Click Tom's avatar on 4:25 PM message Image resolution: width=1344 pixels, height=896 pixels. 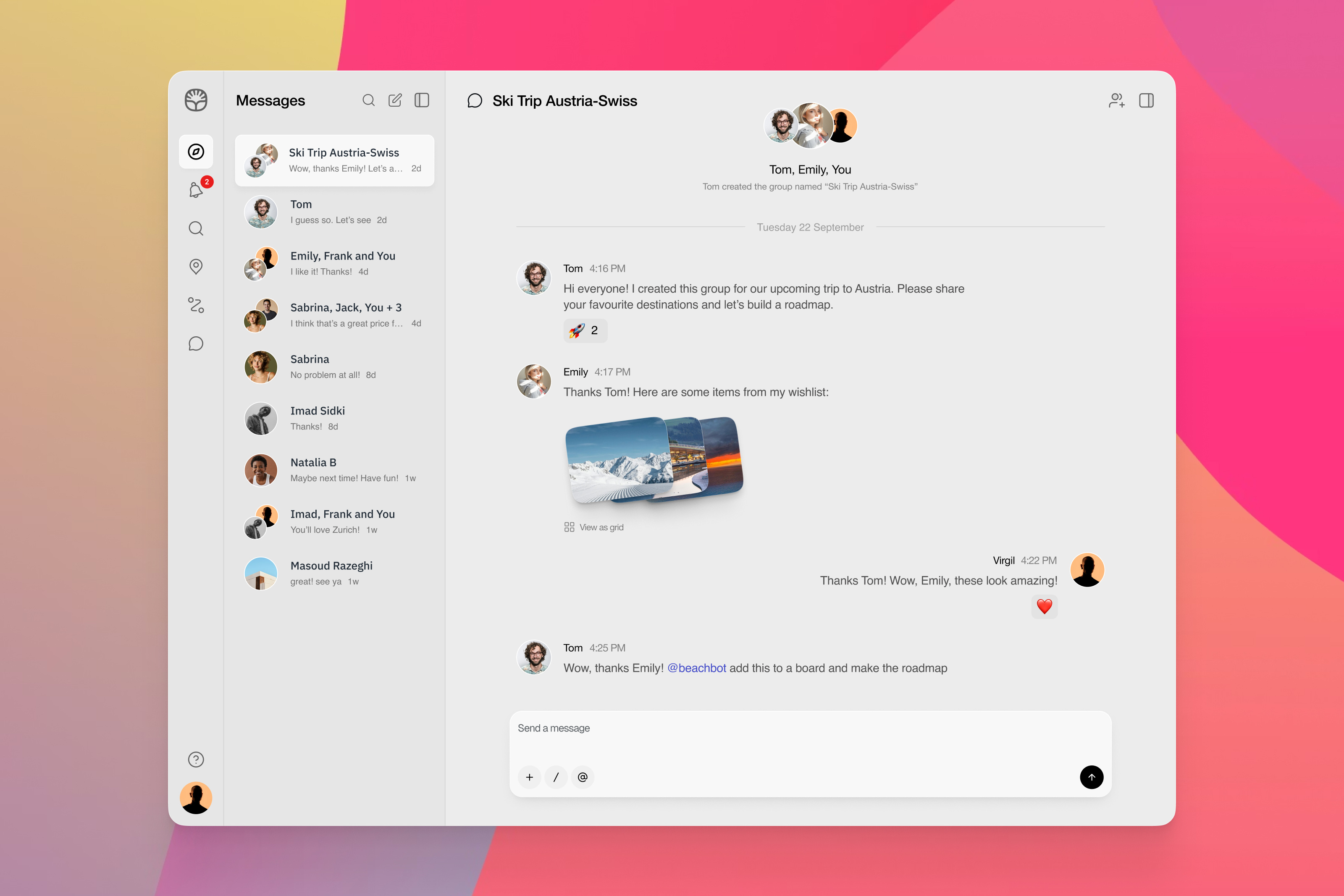[x=534, y=658]
